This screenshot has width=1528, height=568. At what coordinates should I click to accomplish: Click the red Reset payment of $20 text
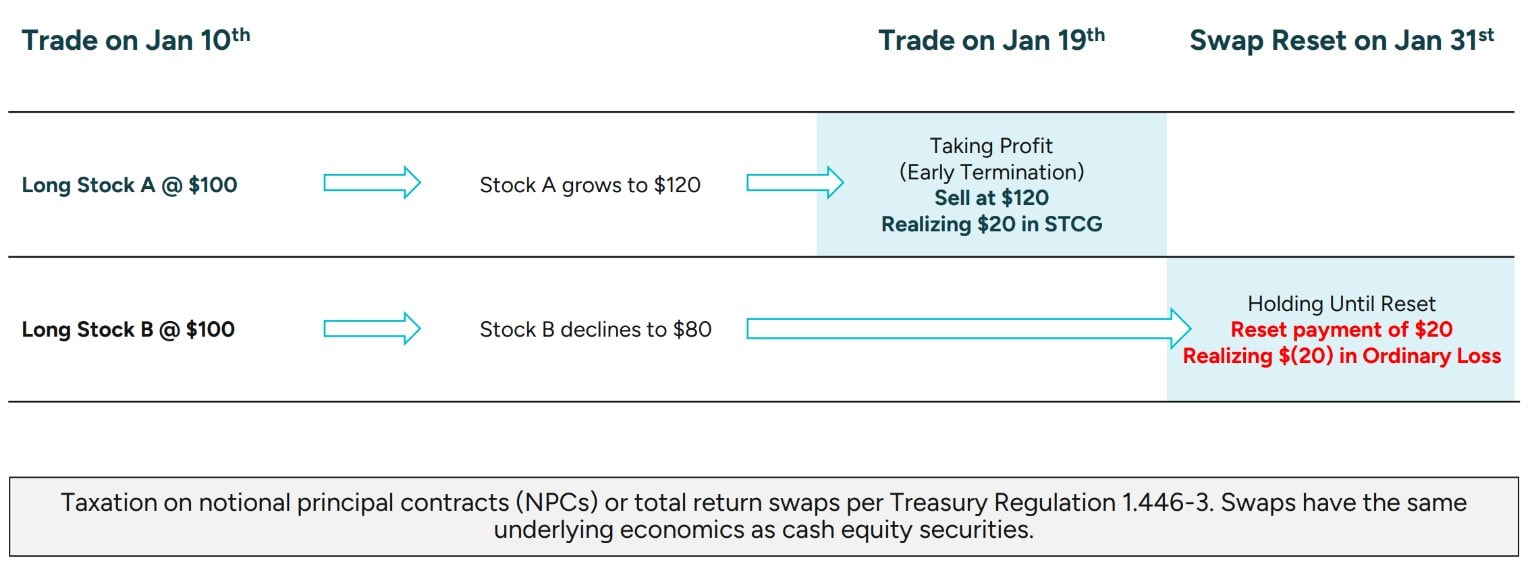pyautogui.click(x=1342, y=329)
